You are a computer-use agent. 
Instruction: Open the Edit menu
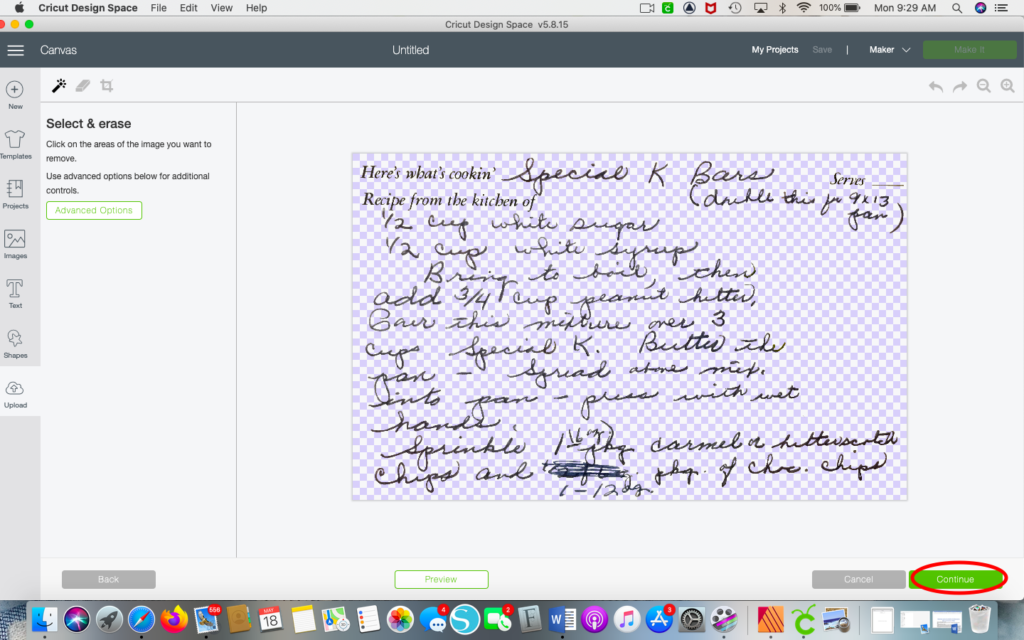[189, 8]
